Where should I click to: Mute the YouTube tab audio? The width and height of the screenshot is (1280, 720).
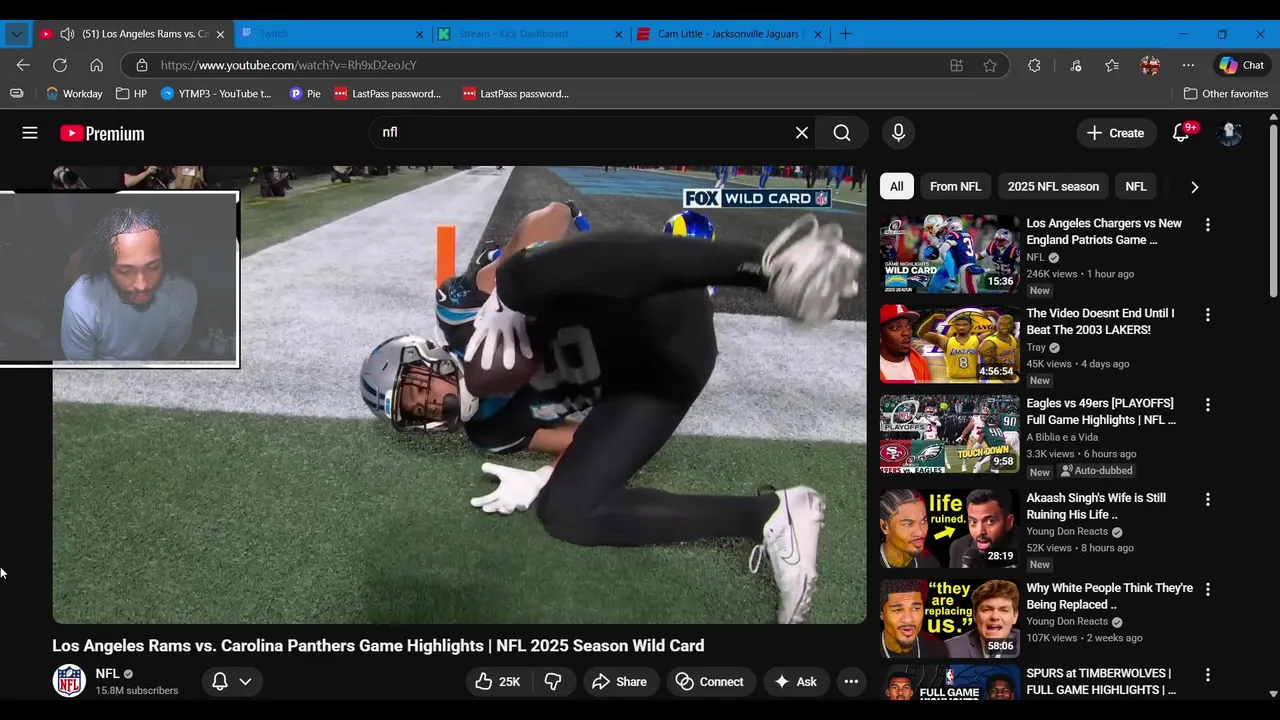(67, 34)
